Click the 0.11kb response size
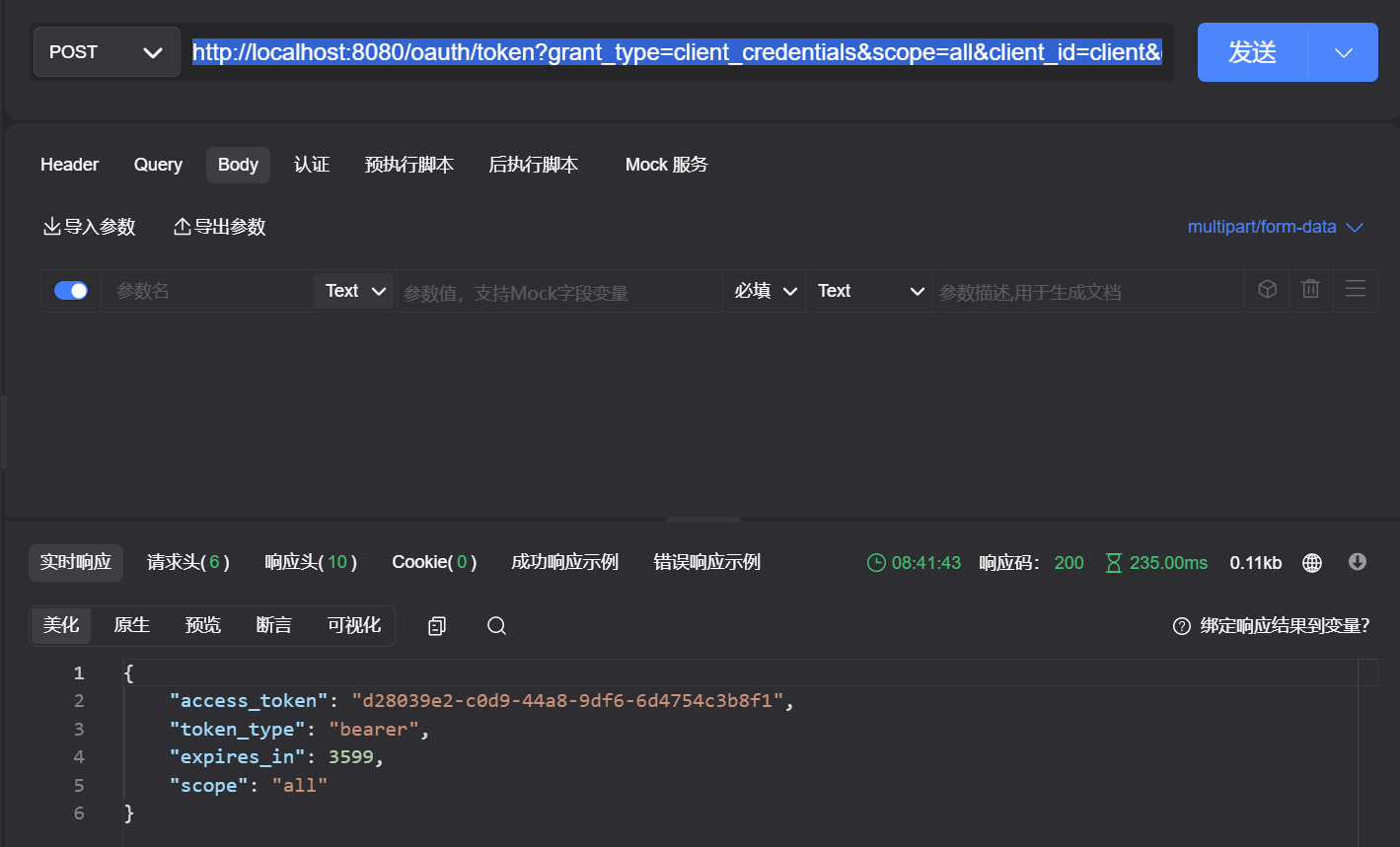Screen dimensions: 1400x847 click(x=1256, y=563)
